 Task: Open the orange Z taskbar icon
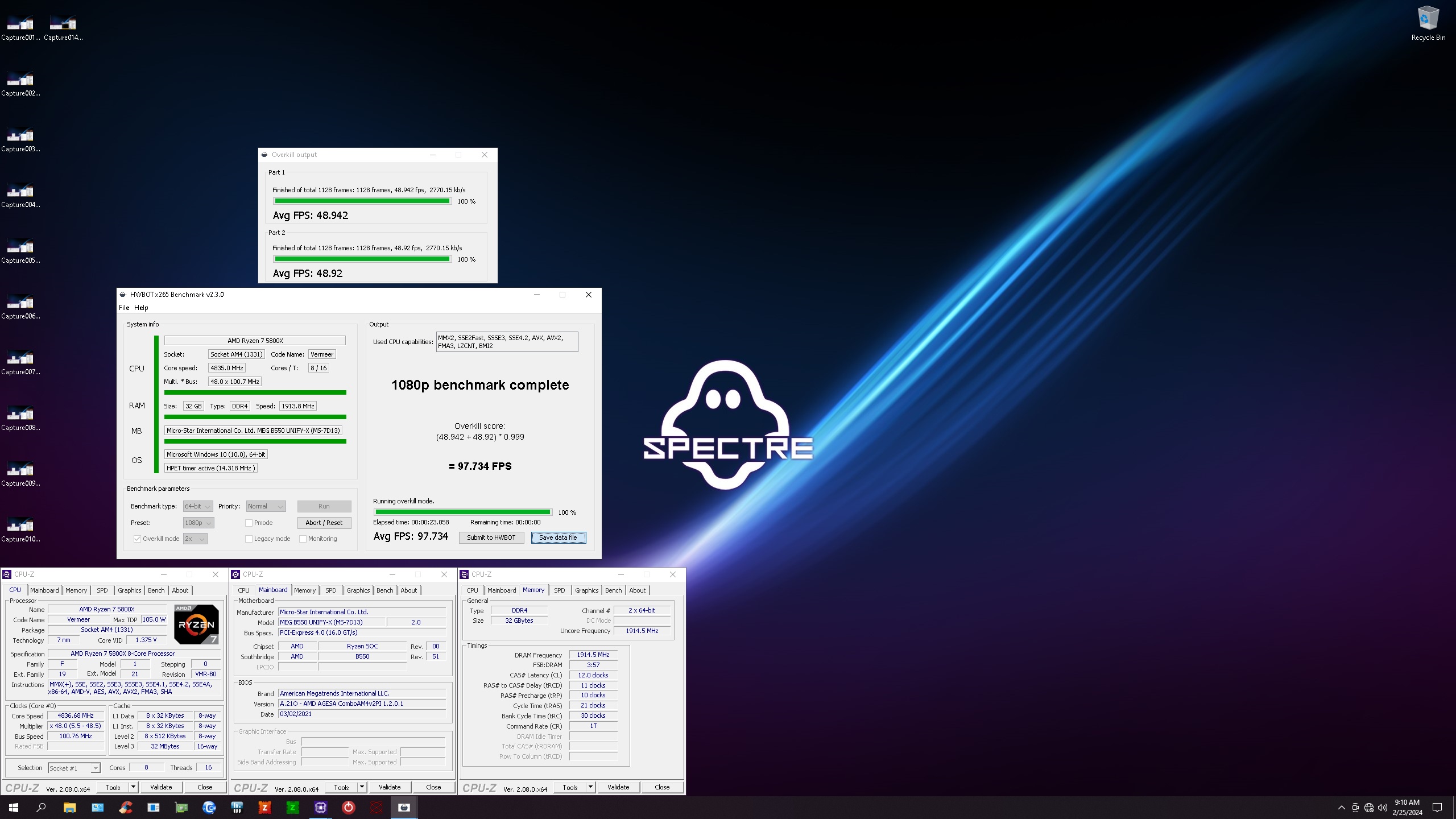coord(264,807)
